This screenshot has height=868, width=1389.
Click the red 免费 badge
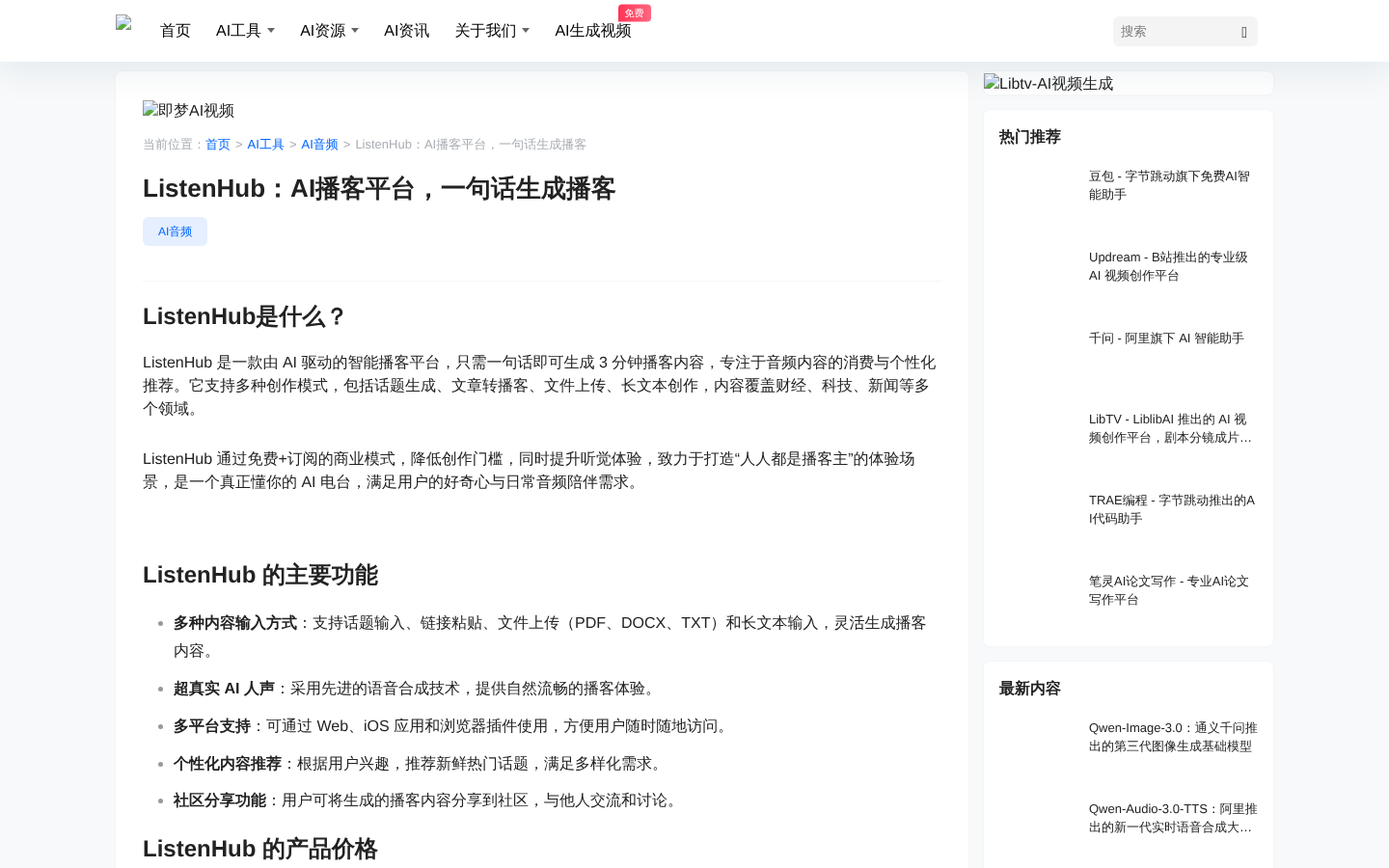point(635,13)
